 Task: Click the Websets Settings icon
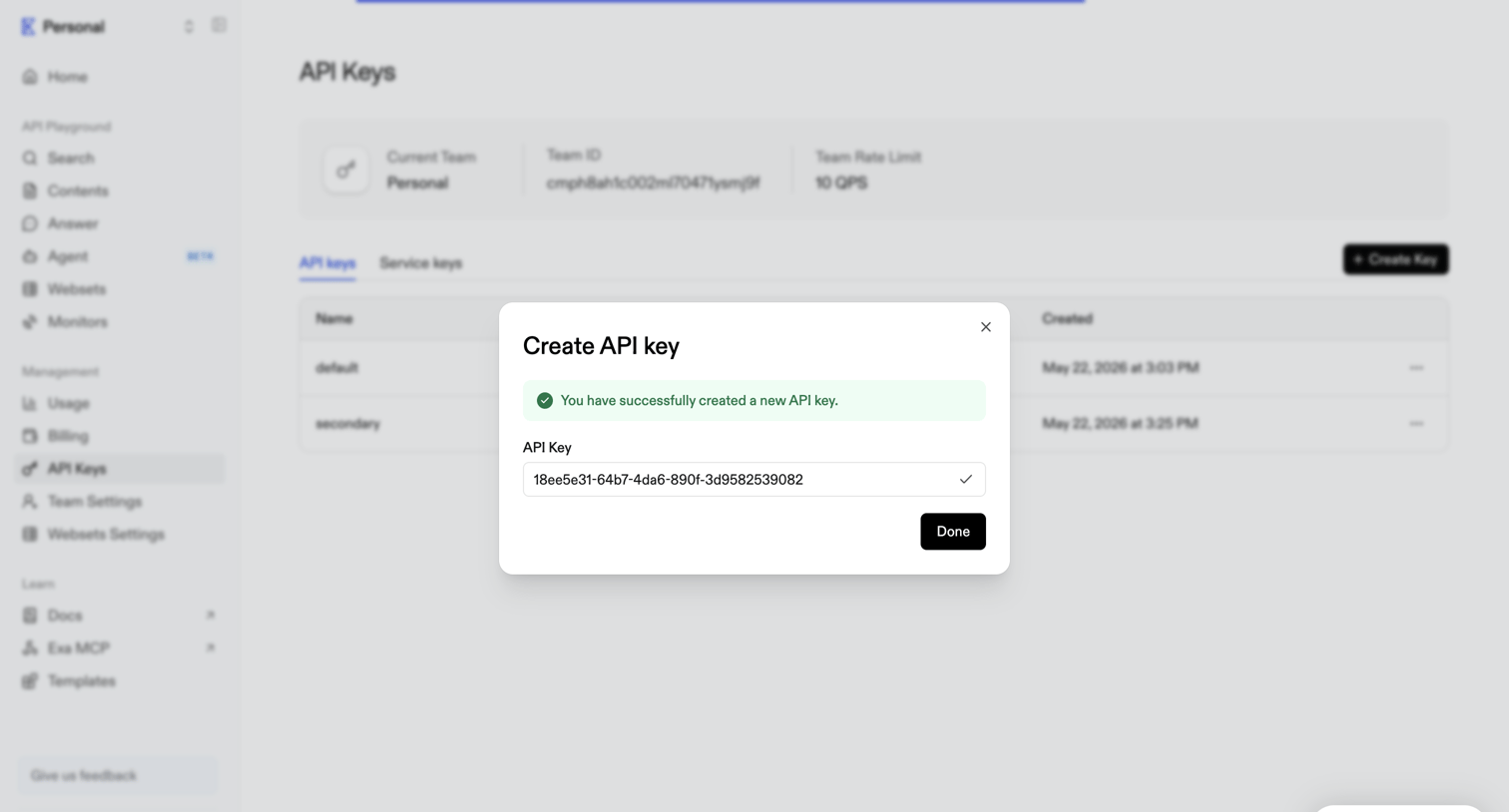click(30, 535)
